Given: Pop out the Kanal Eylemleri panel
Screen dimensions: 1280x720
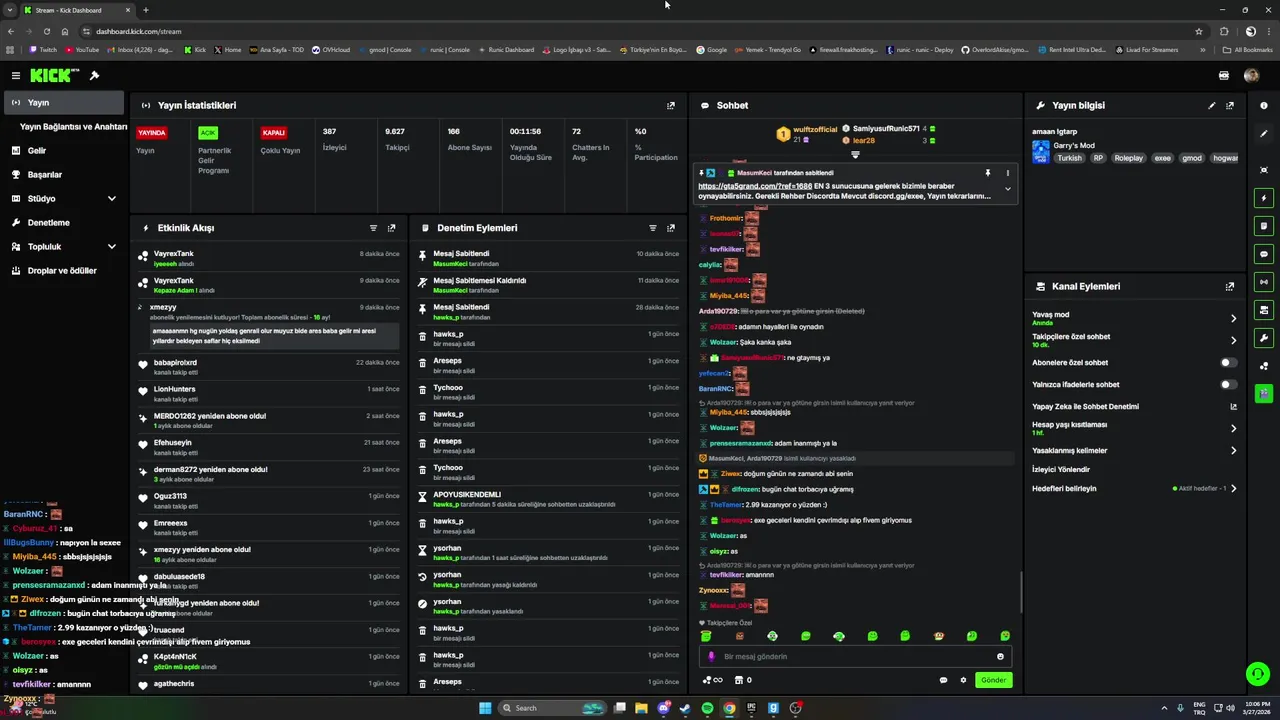Looking at the screenshot, I should (x=1230, y=286).
